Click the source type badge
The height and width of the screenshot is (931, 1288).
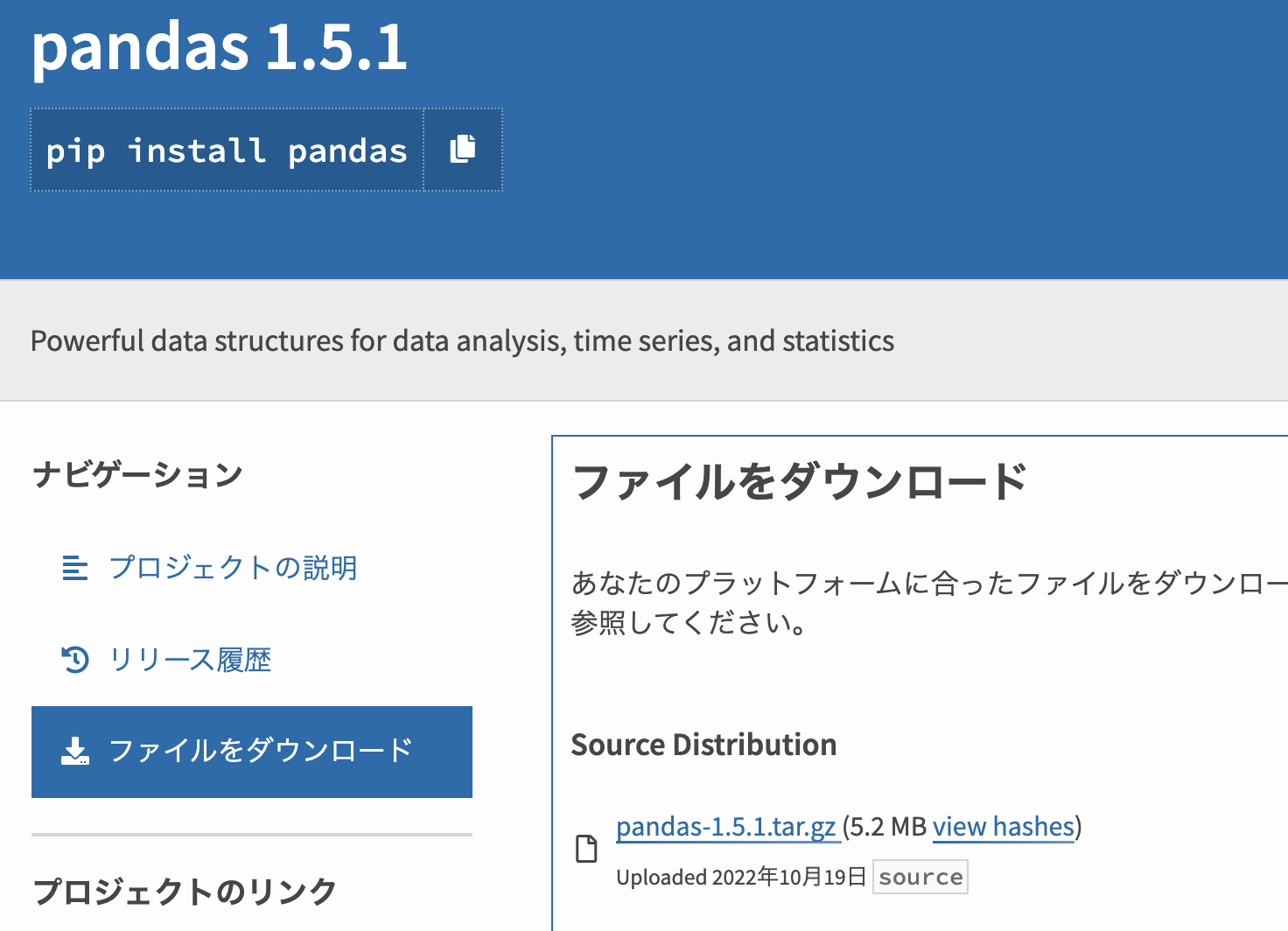pos(920,877)
